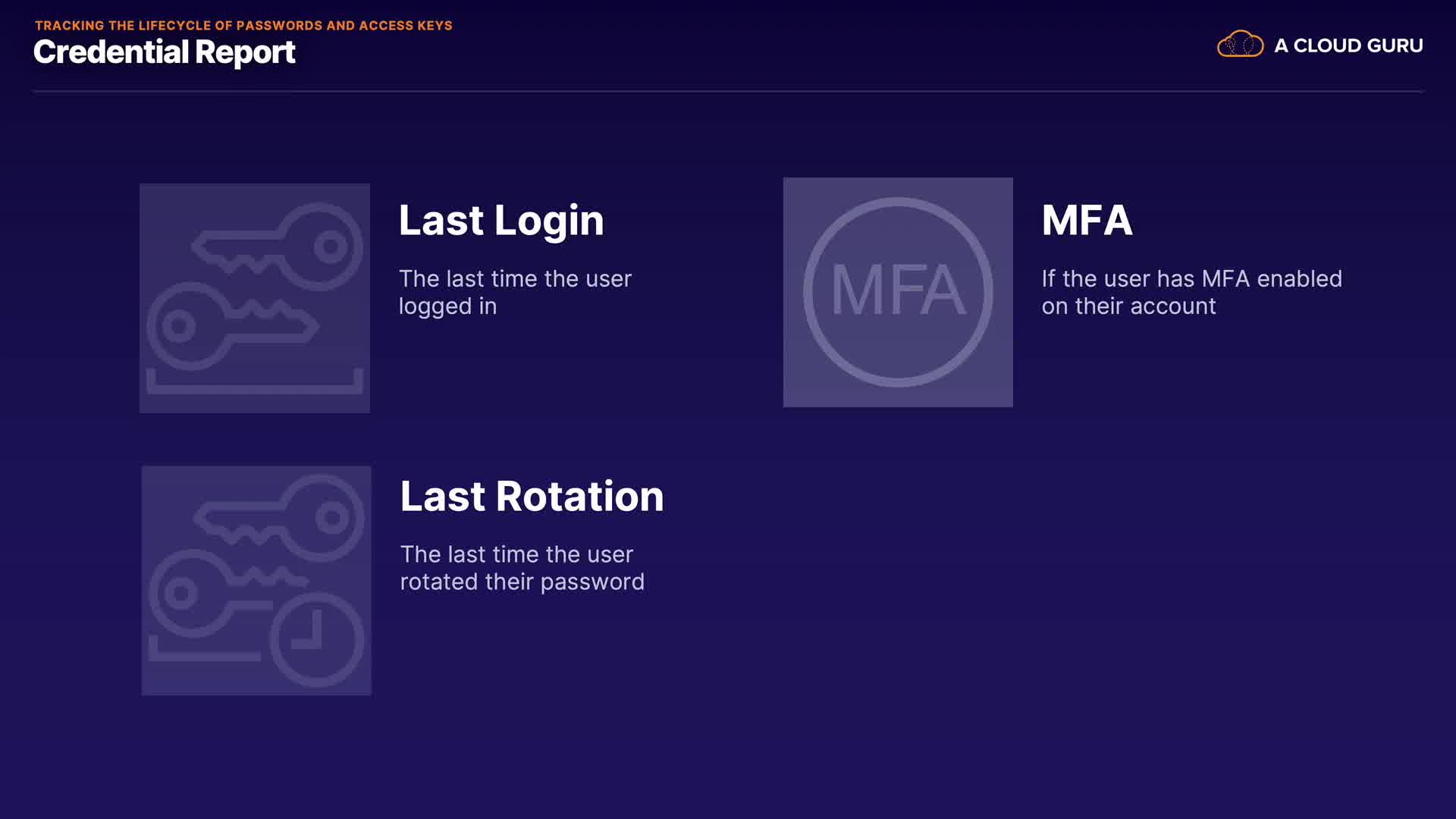Select the Last Rotation heading
Viewport: 1456px width, 819px height.
click(x=532, y=497)
